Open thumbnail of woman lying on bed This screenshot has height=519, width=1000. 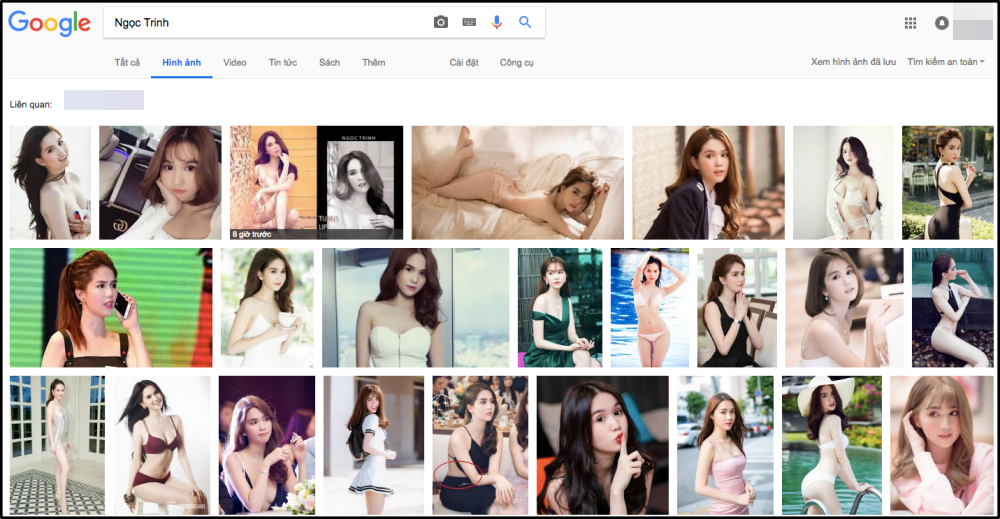[518, 182]
